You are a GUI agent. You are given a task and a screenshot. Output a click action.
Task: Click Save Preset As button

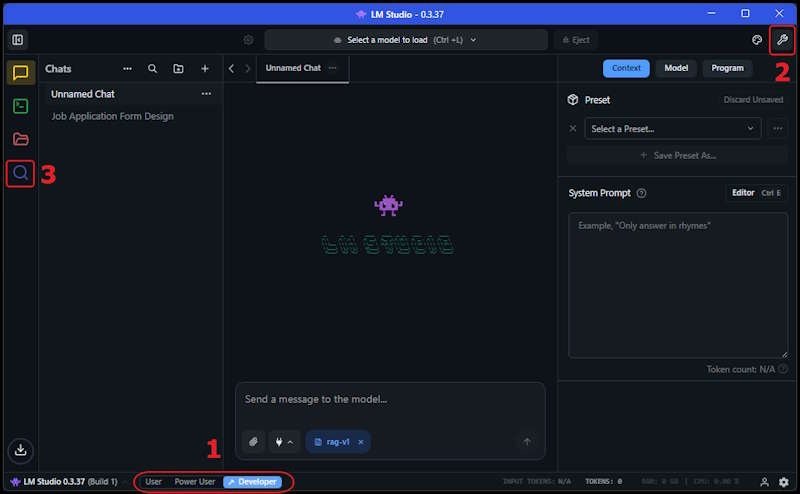coord(678,156)
